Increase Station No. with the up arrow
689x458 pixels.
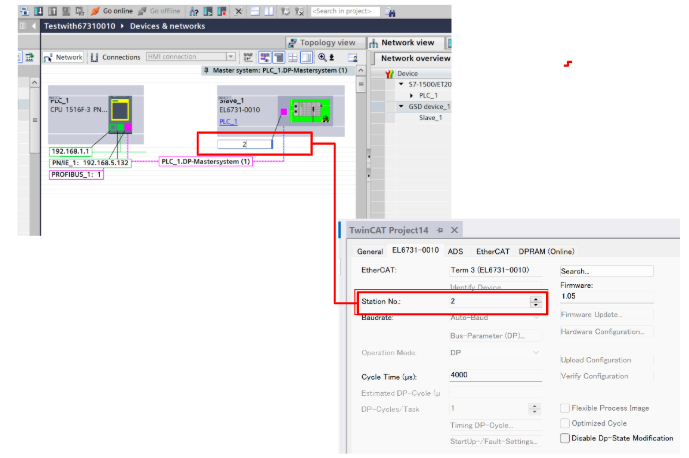click(535, 298)
